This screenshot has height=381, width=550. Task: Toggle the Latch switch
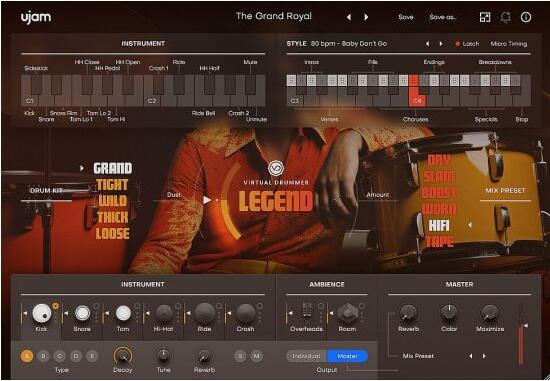pos(467,44)
